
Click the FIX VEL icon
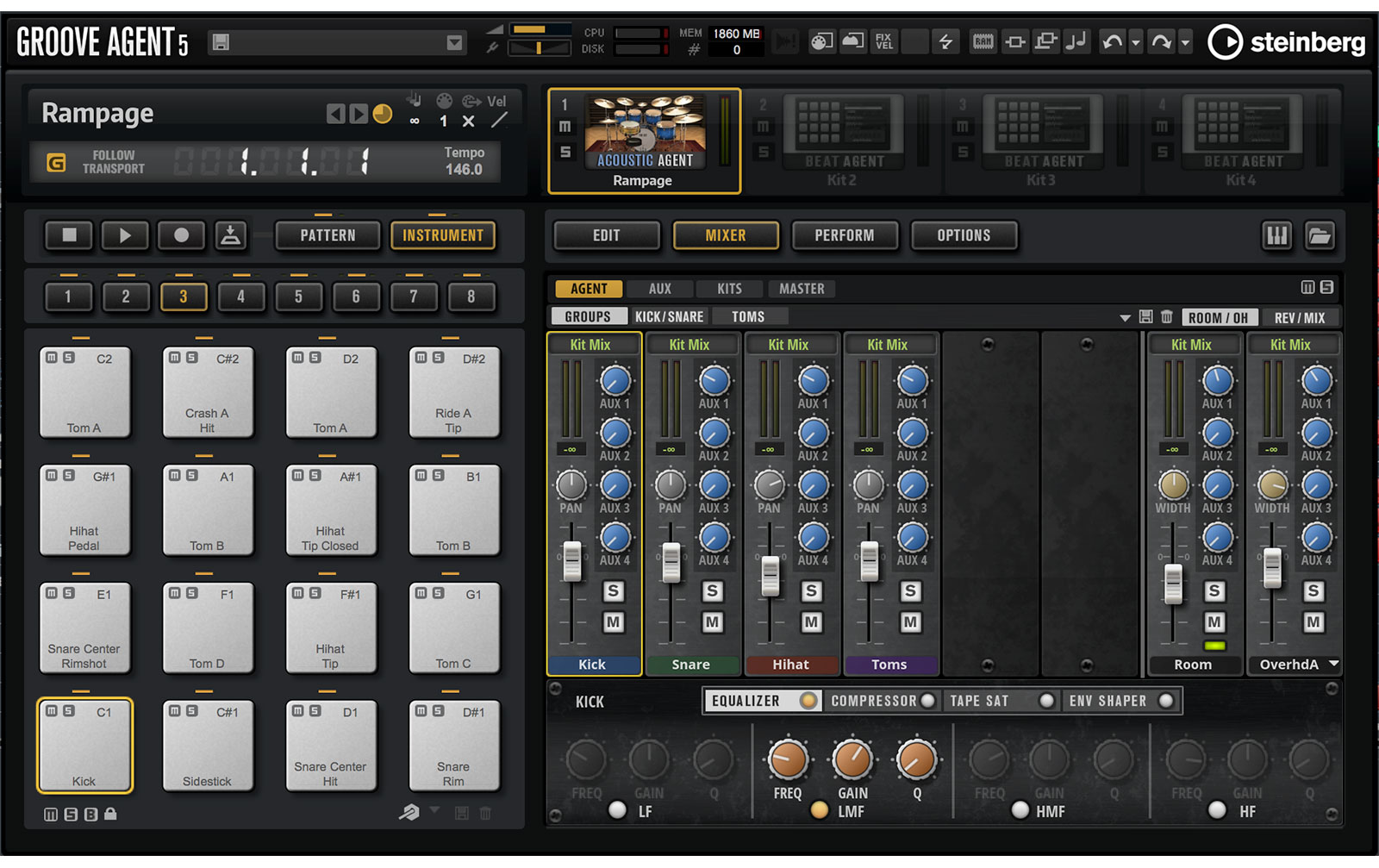tap(884, 41)
